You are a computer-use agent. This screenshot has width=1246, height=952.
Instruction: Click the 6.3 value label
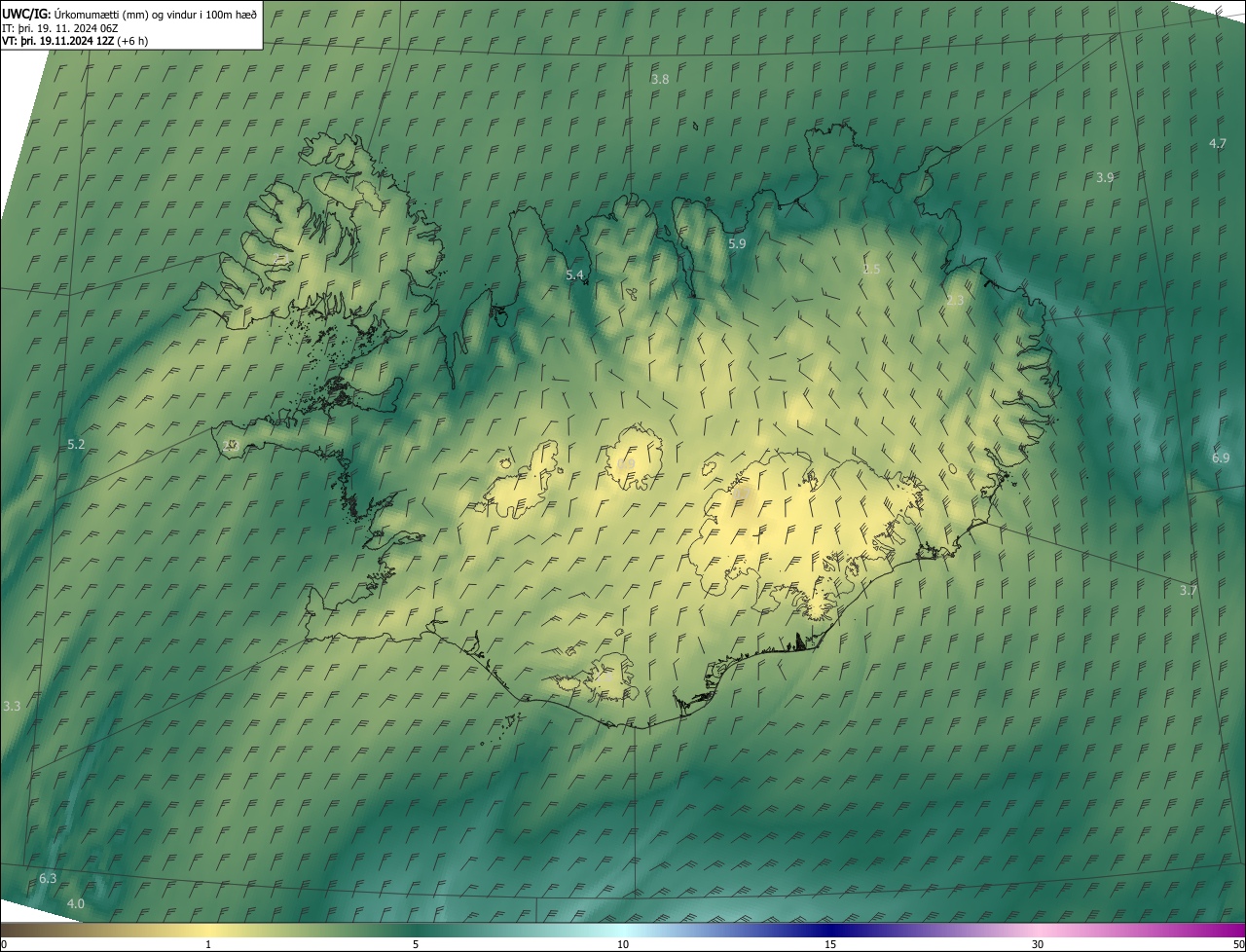coord(48,878)
